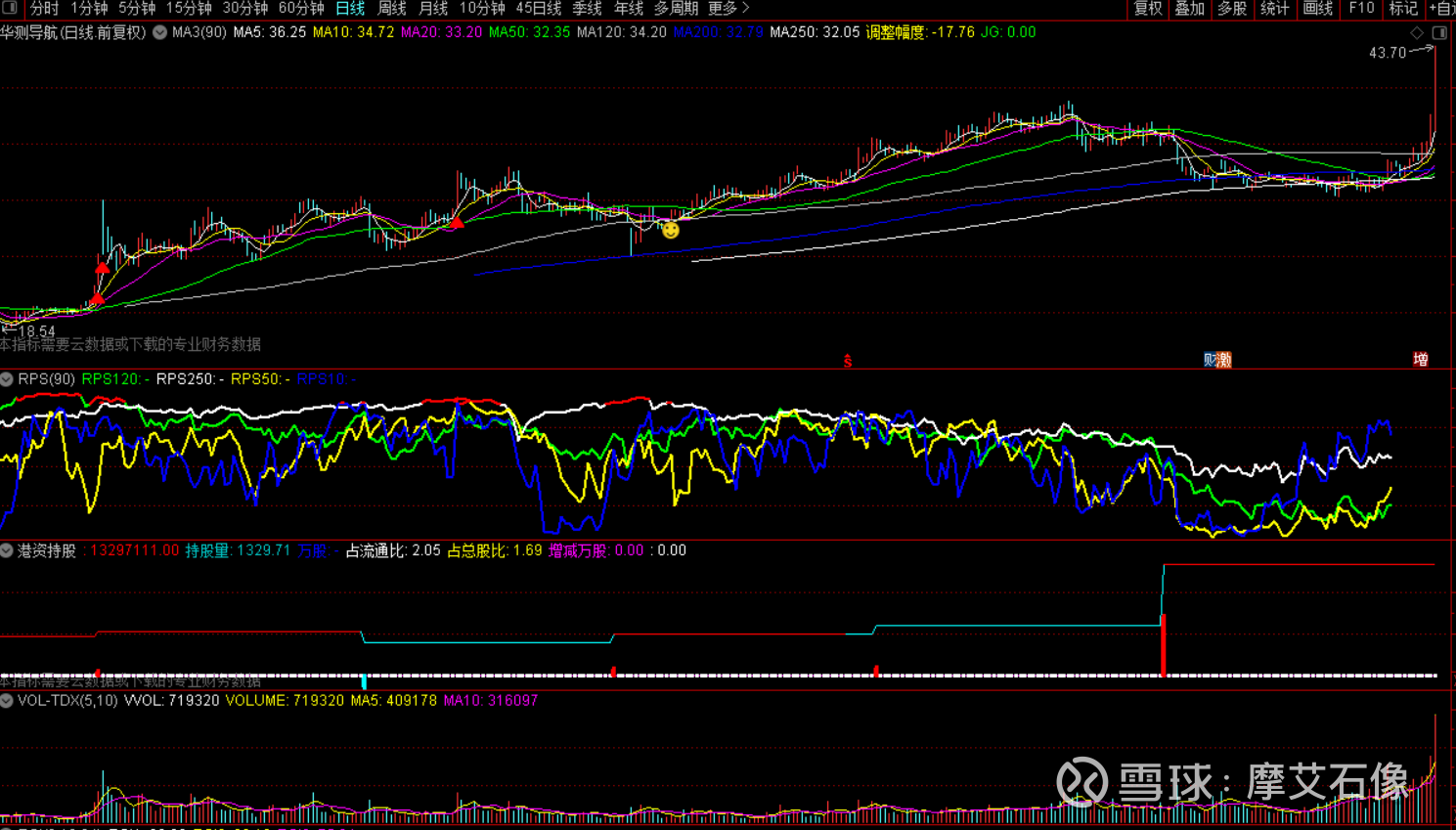Click the 复权 button
The width and height of the screenshot is (1456, 830).
[1148, 8]
